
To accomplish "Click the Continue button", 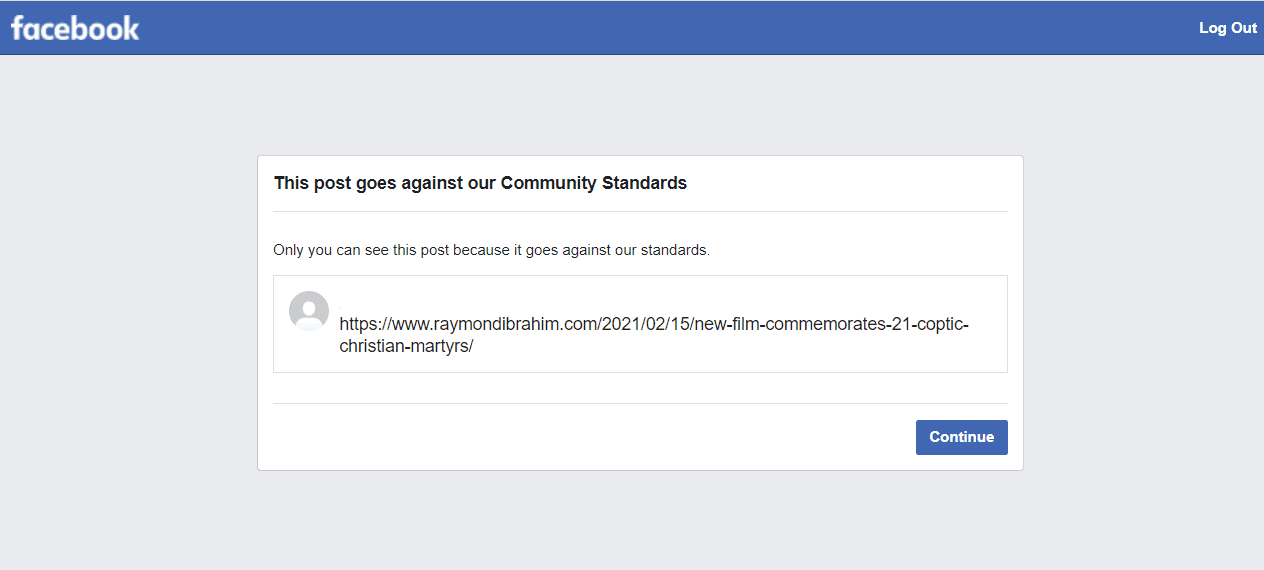I will coord(961,437).
